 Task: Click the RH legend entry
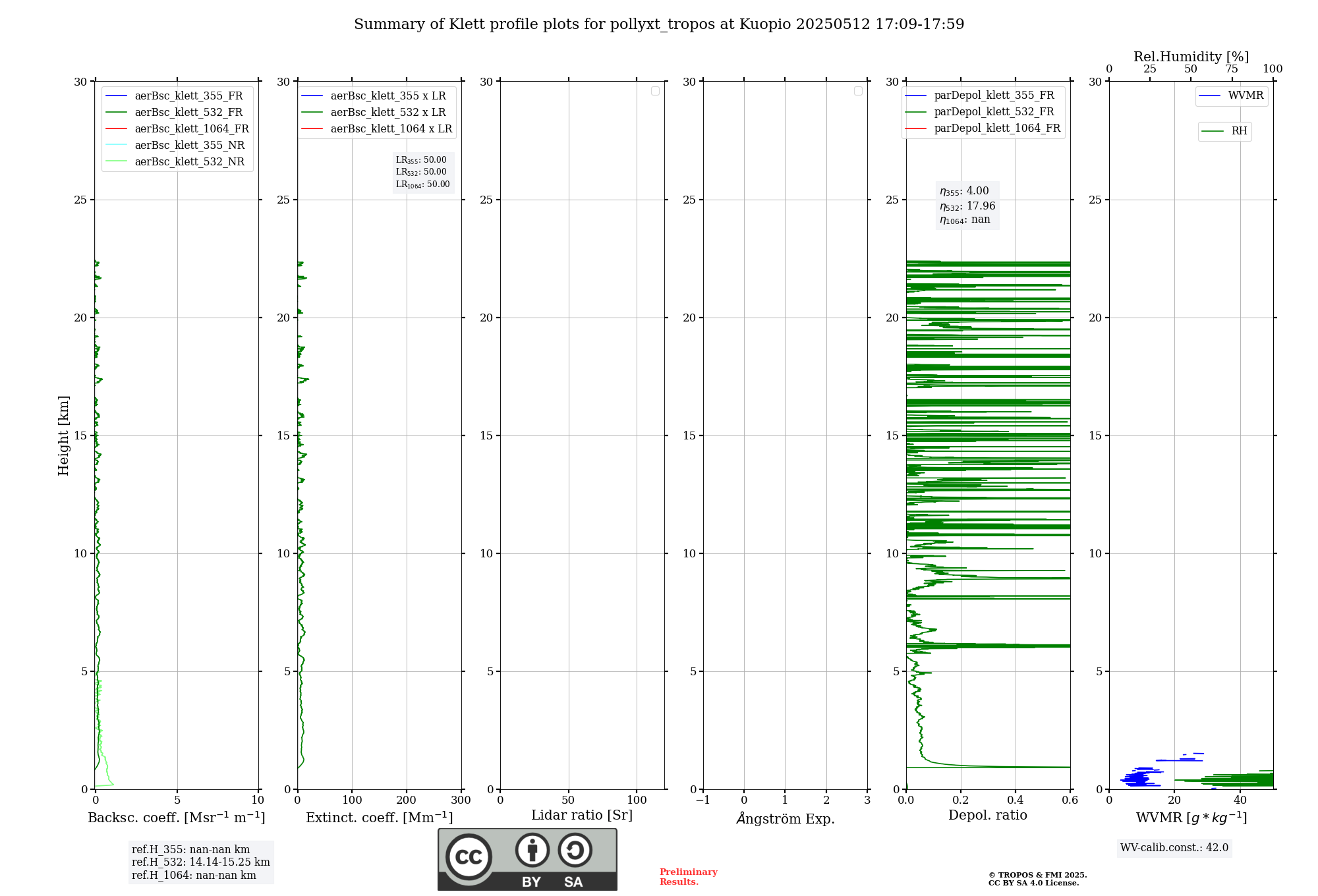click(x=1224, y=131)
